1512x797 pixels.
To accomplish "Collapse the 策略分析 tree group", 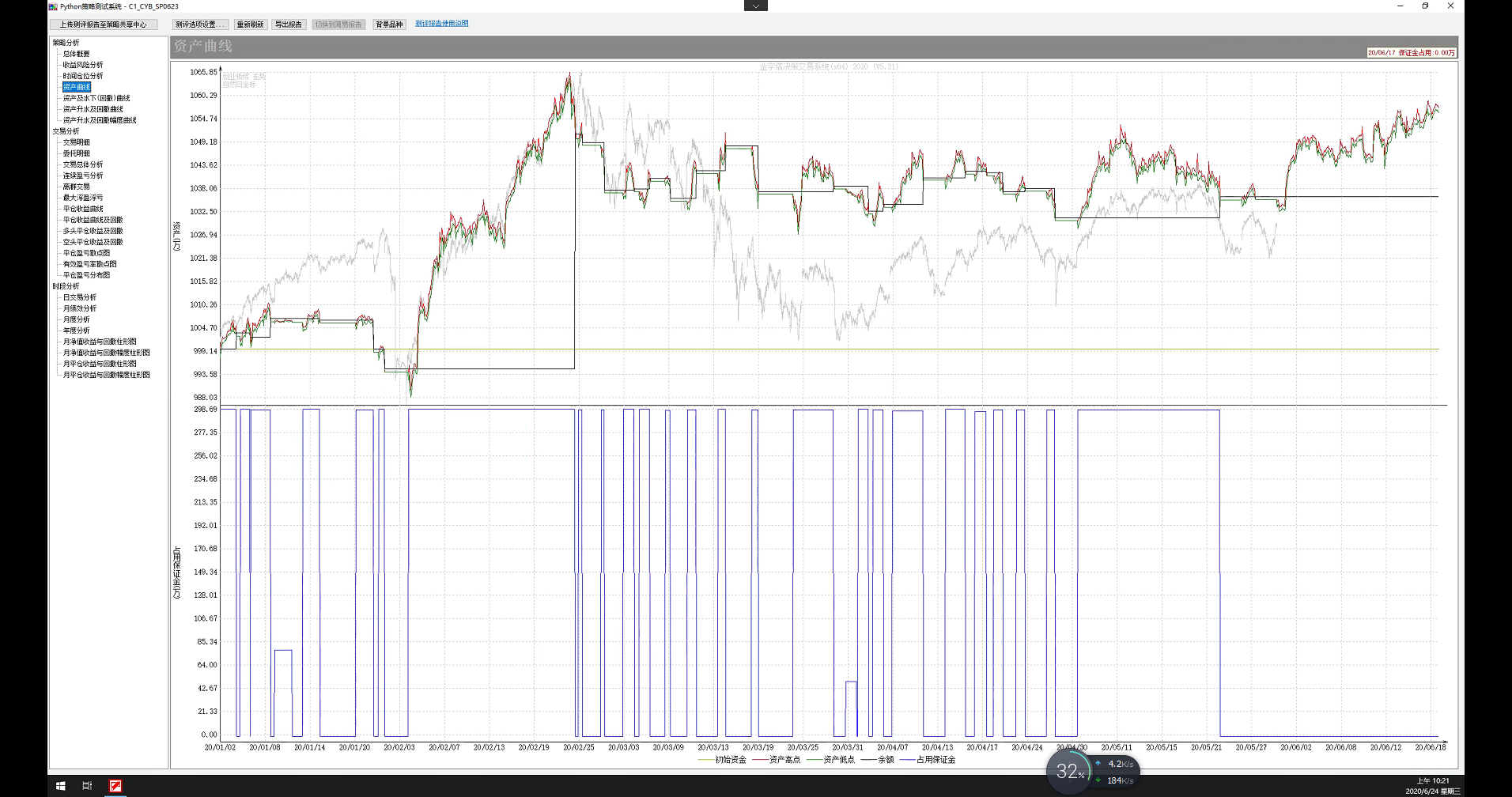I will click(x=66, y=43).
